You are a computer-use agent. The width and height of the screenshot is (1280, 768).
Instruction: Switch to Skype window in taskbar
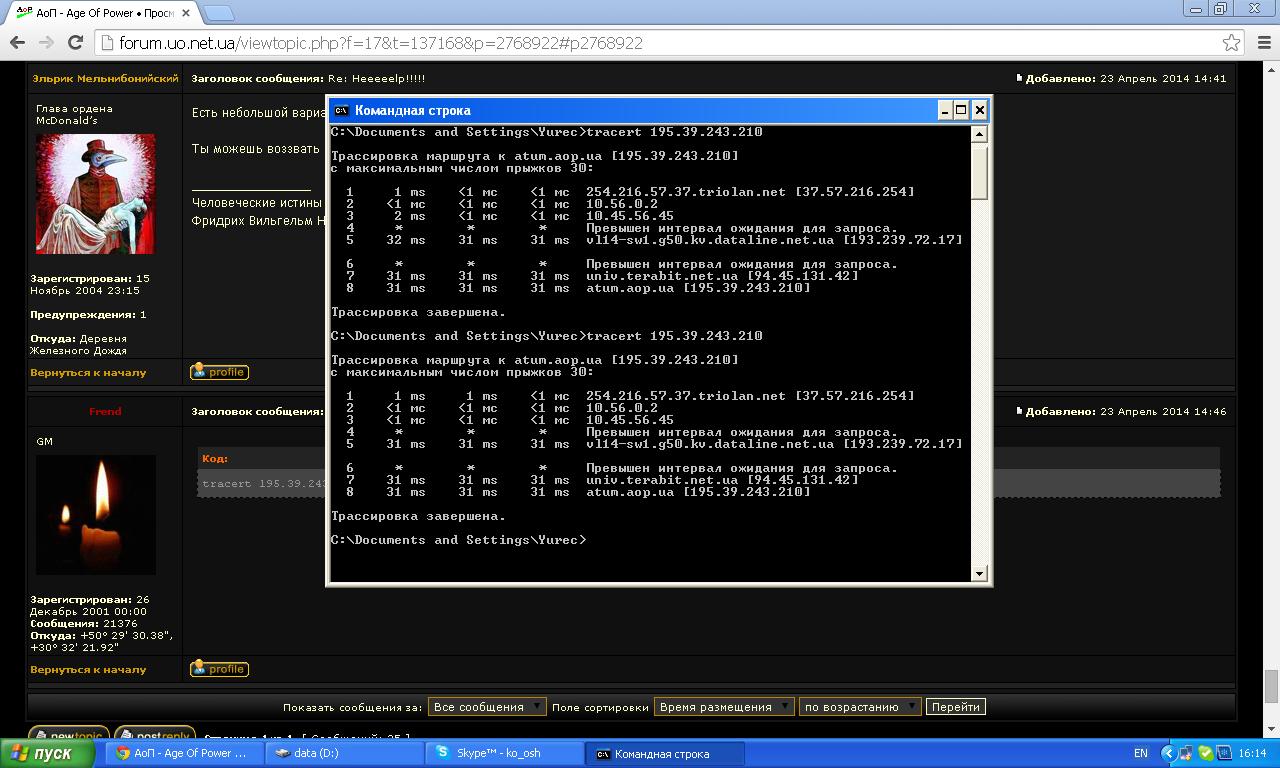pyautogui.click(x=505, y=753)
